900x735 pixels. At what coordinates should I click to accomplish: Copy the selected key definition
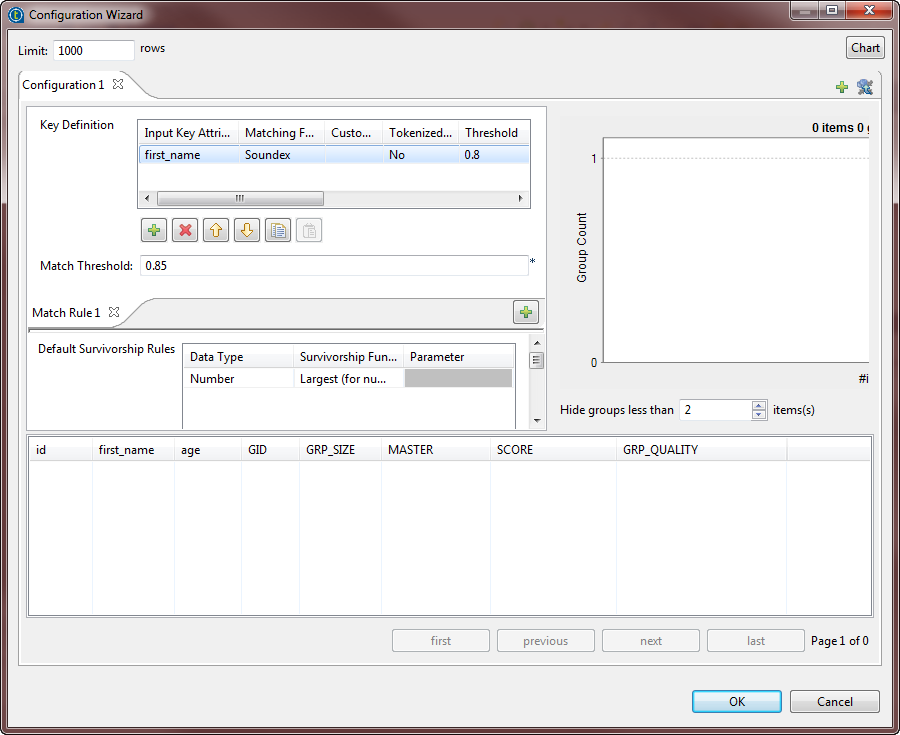click(x=278, y=231)
